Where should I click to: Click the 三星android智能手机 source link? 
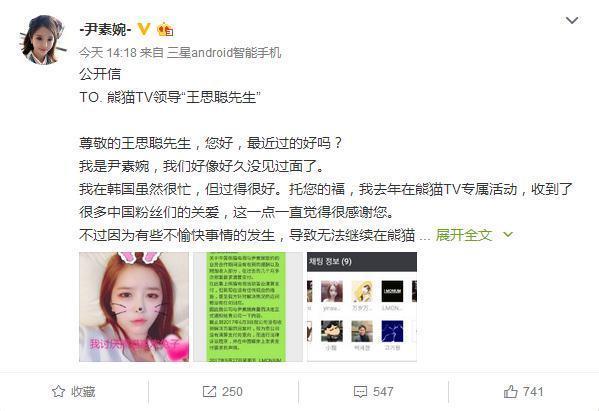click(x=224, y=52)
